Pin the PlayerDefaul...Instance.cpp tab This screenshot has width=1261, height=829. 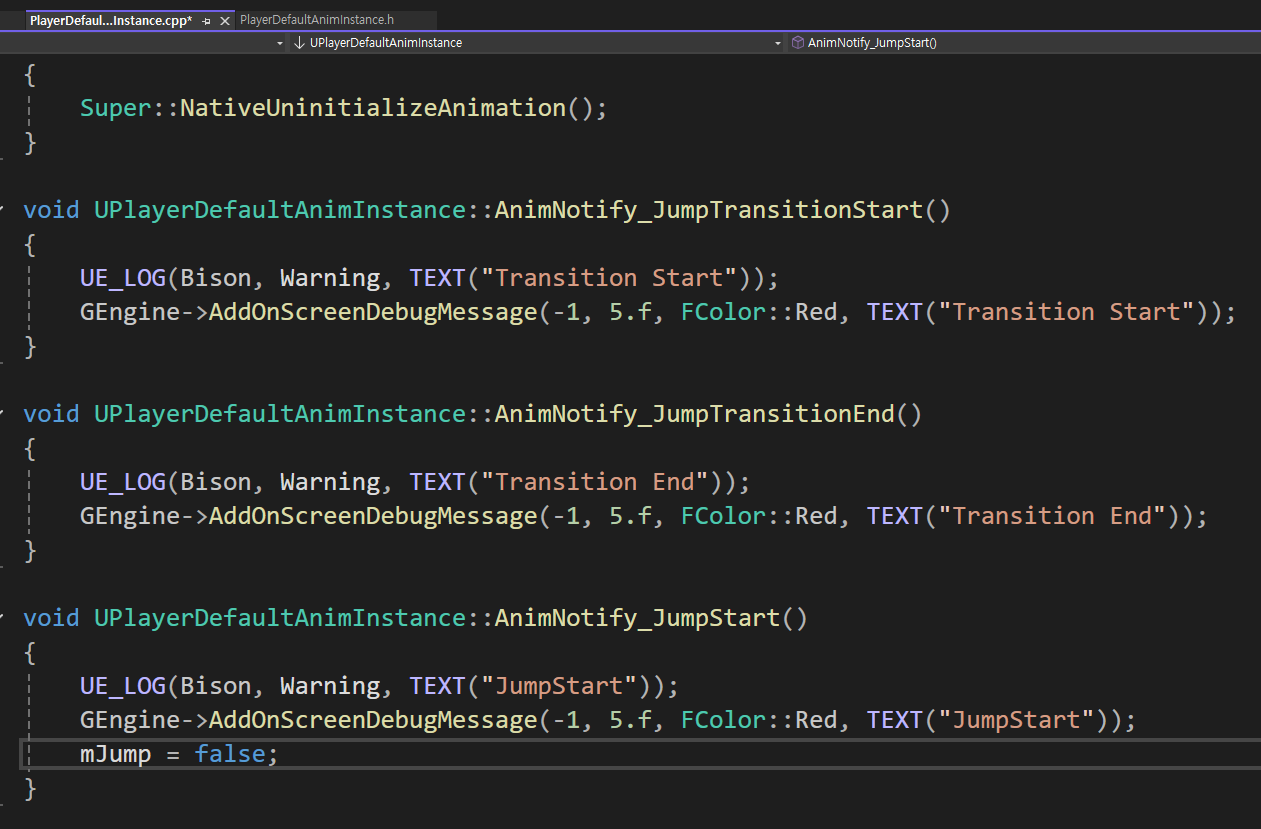207,20
